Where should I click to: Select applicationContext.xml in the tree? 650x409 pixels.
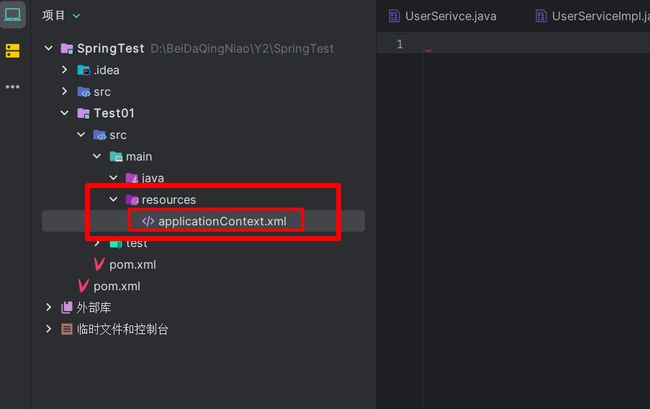[x=221, y=221]
